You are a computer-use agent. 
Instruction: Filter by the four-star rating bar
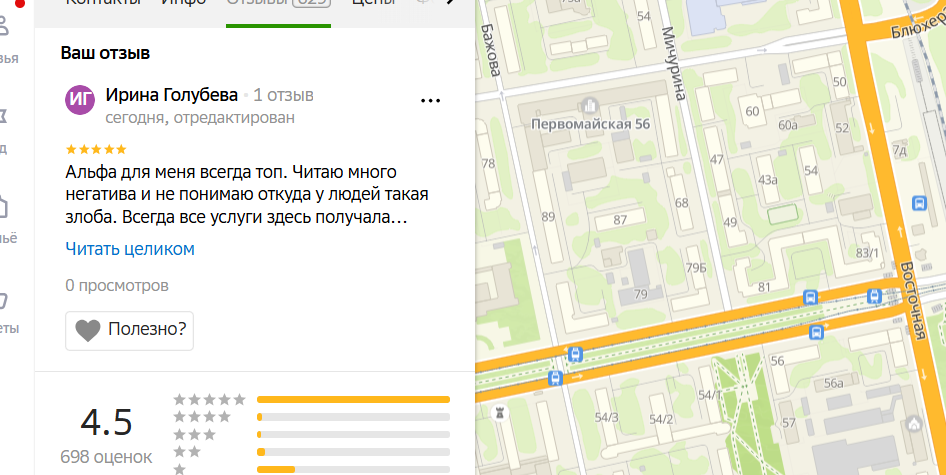click(x=354, y=417)
